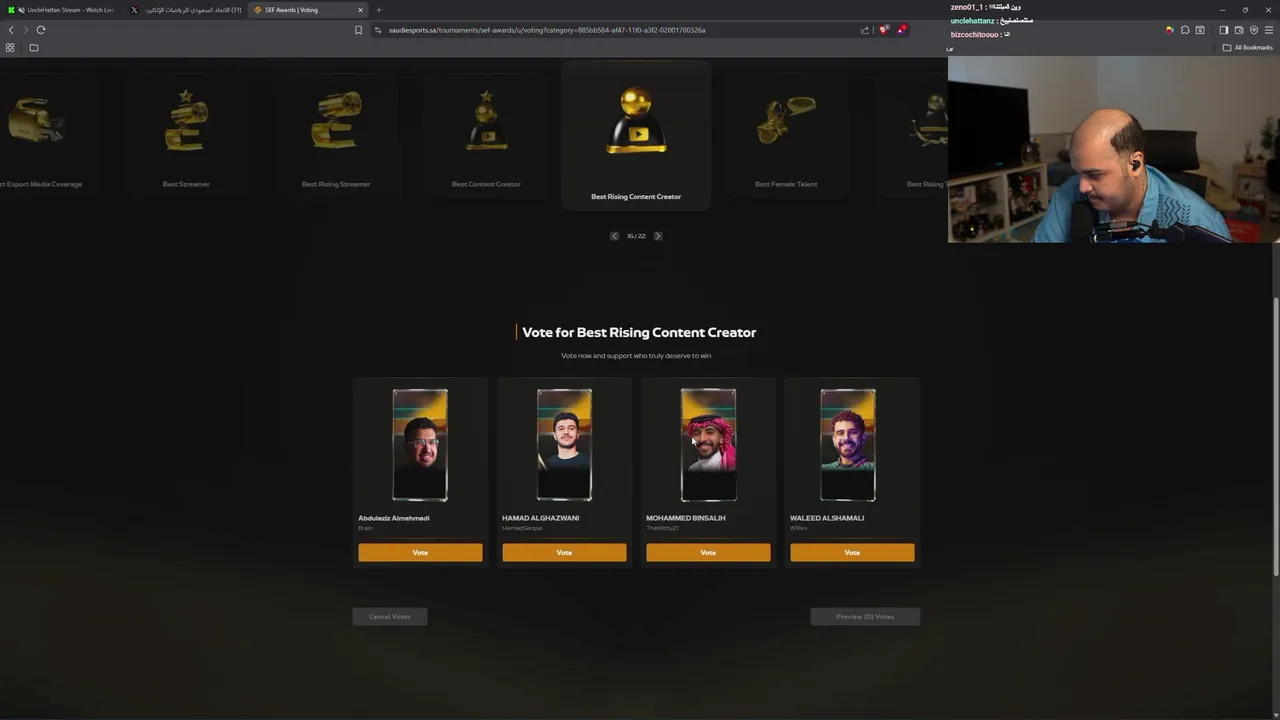Go to the previous award category arrow

point(614,236)
